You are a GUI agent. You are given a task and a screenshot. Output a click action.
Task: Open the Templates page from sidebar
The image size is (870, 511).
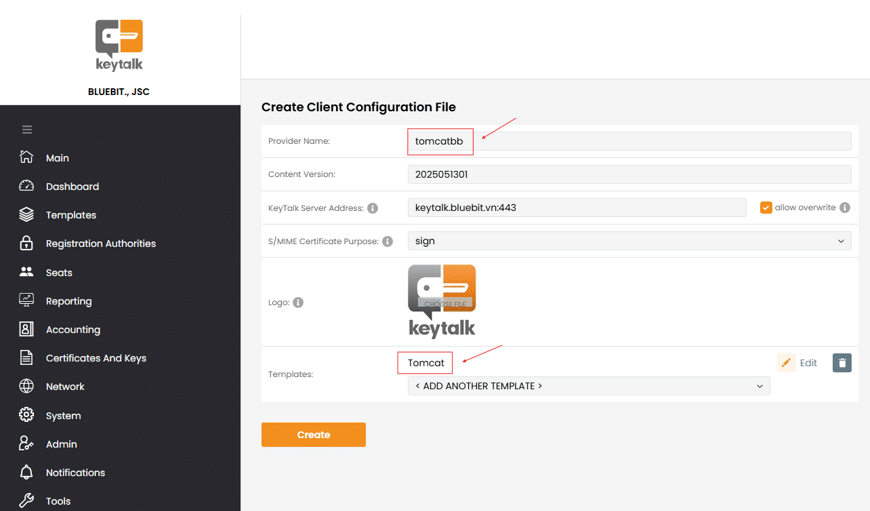pyautogui.click(x=70, y=215)
